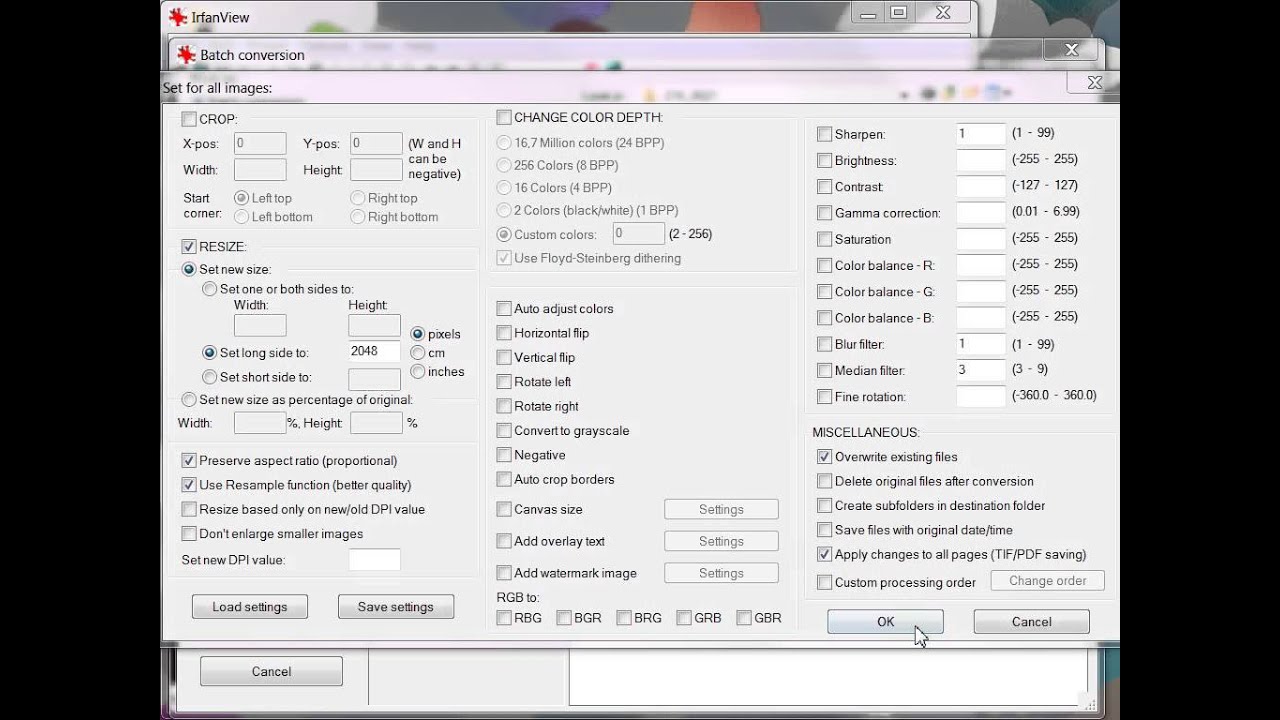Toggle Use Resample function checkbox

pyautogui.click(x=189, y=485)
